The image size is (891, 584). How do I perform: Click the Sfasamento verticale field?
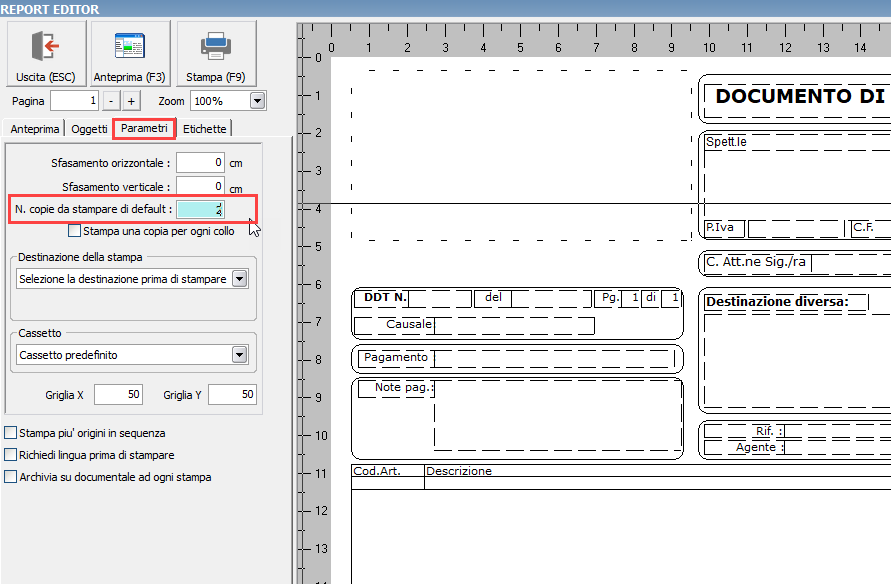201,186
